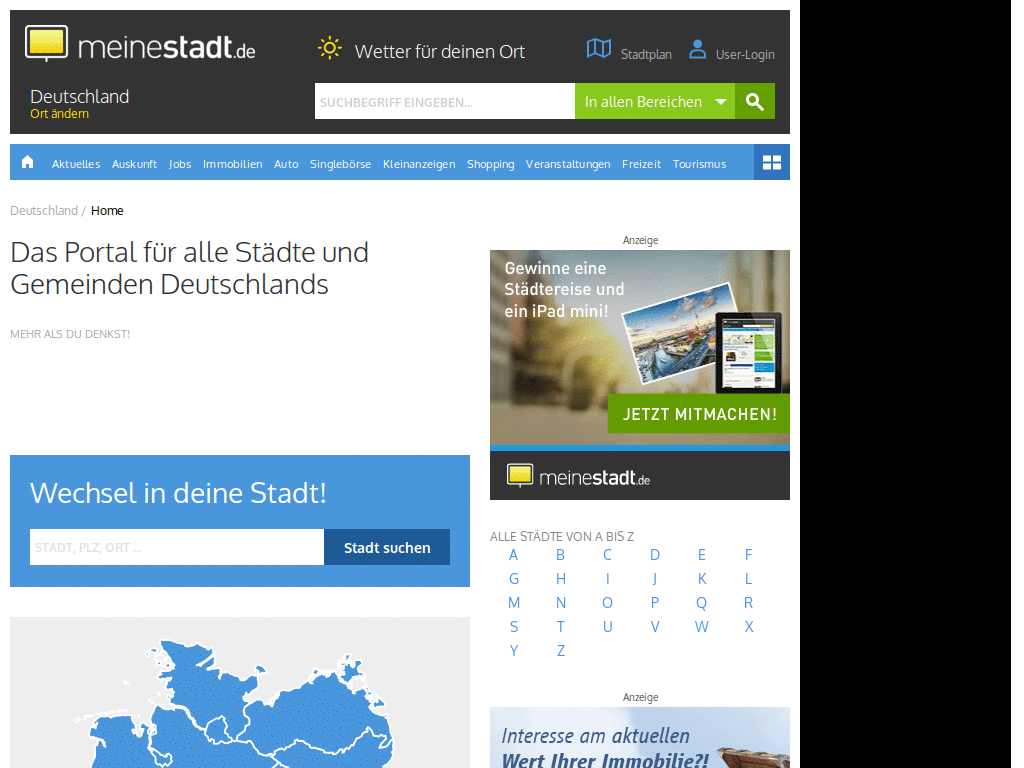Open the Aktuelles menu item
Image resolution: width=1024 pixels, height=768 pixels.
pyautogui.click(x=76, y=164)
